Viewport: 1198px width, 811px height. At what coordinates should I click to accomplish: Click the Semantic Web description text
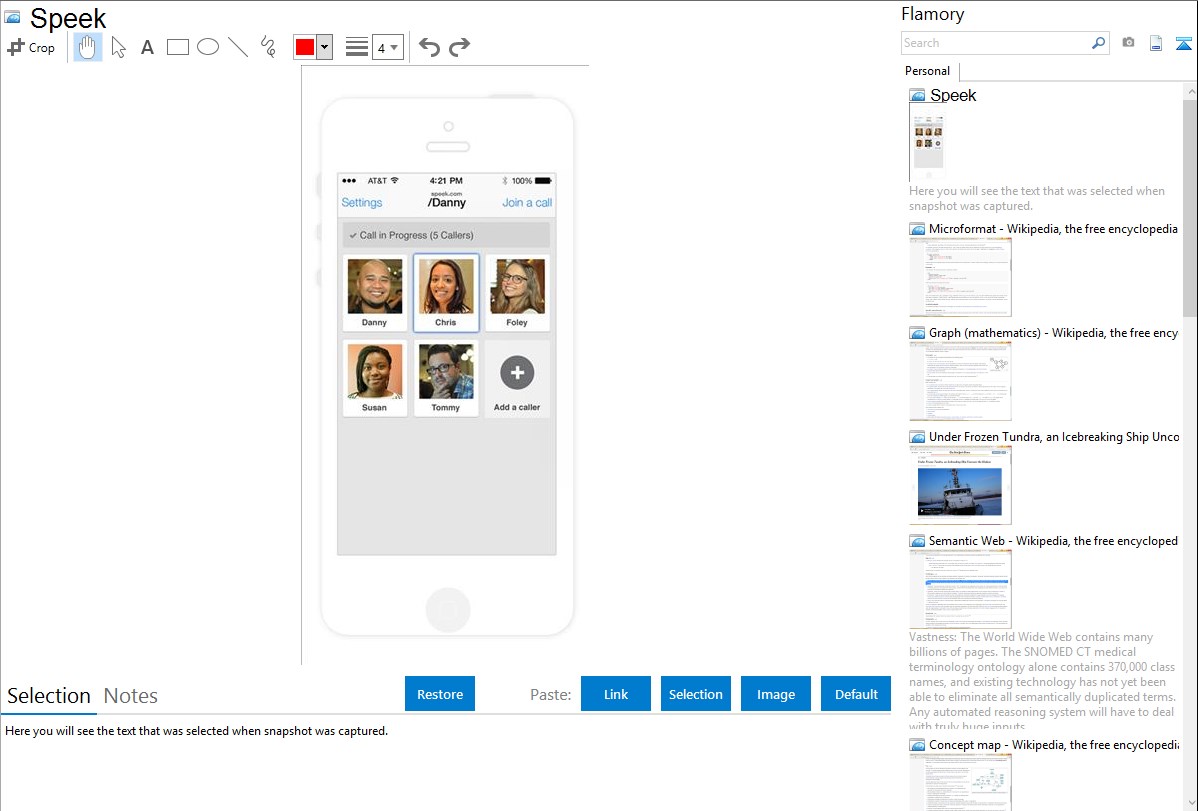pos(1043,680)
